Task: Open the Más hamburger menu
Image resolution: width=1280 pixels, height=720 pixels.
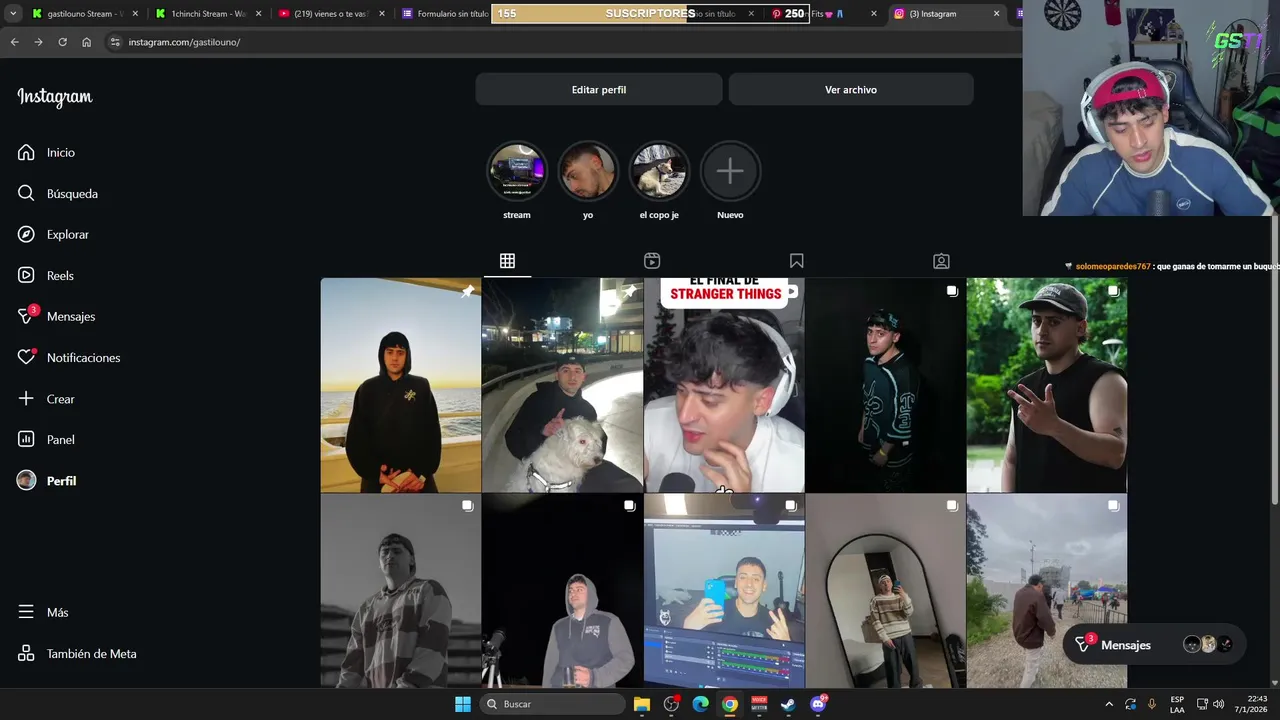Action: click(x=26, y=612)
